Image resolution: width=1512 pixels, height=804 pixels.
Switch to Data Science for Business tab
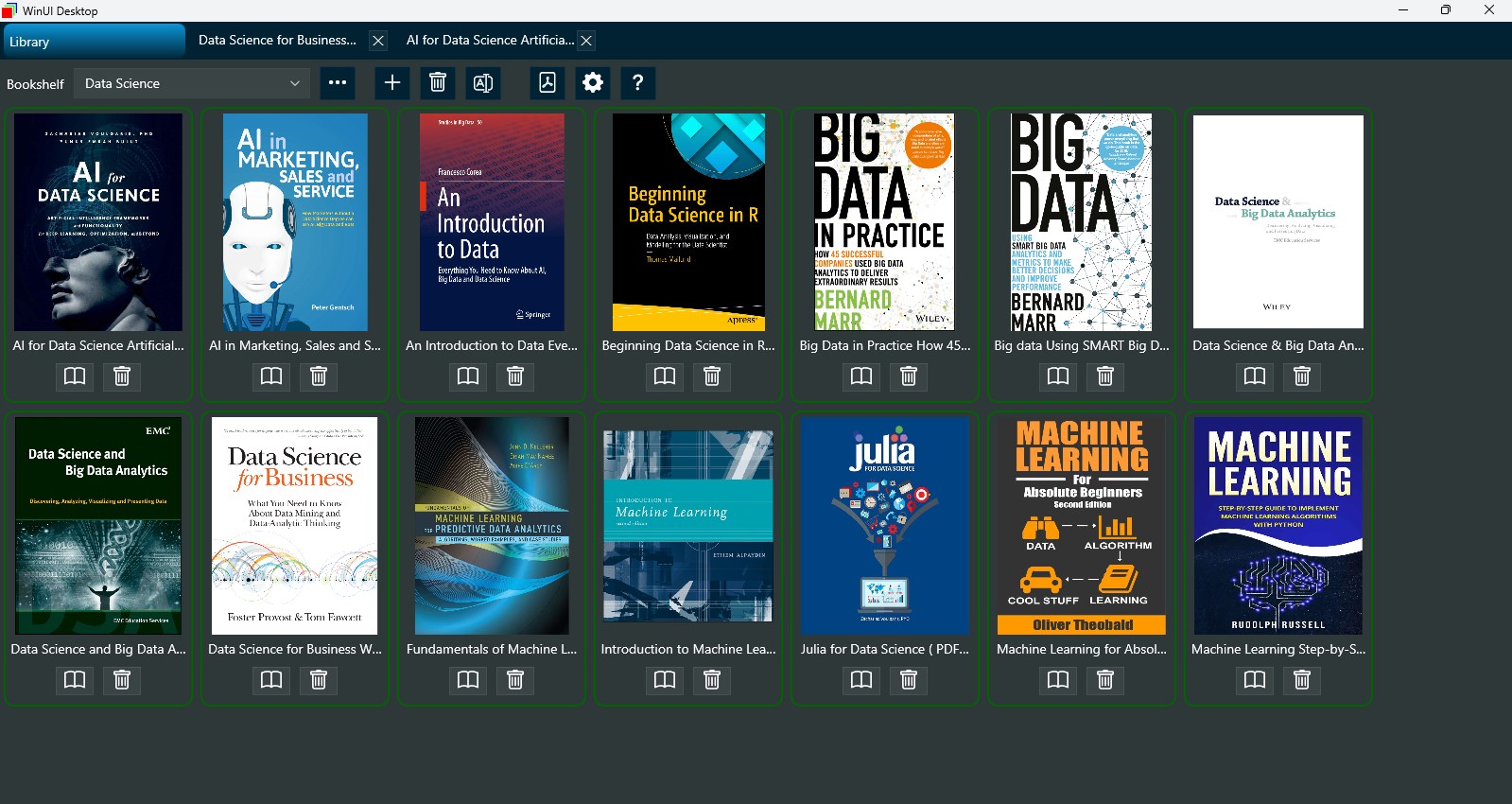point(277,41)
